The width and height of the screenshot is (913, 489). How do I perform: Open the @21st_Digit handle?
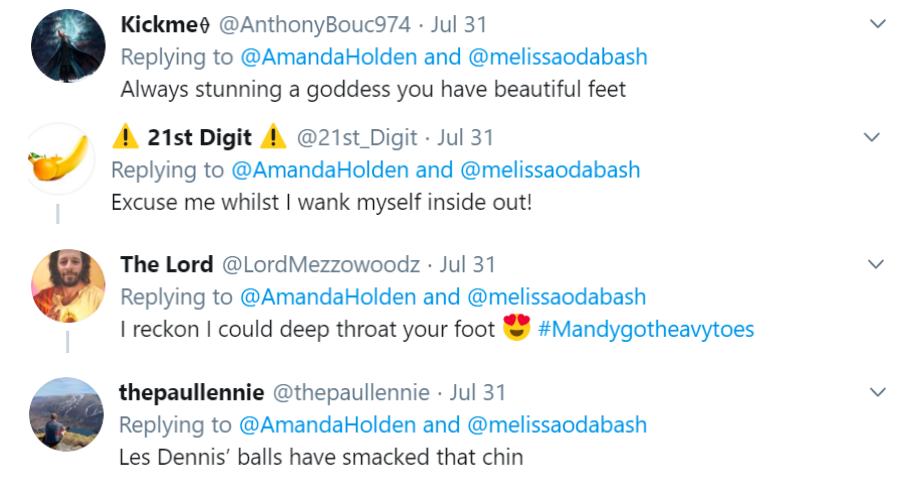[x=358, y=137]
